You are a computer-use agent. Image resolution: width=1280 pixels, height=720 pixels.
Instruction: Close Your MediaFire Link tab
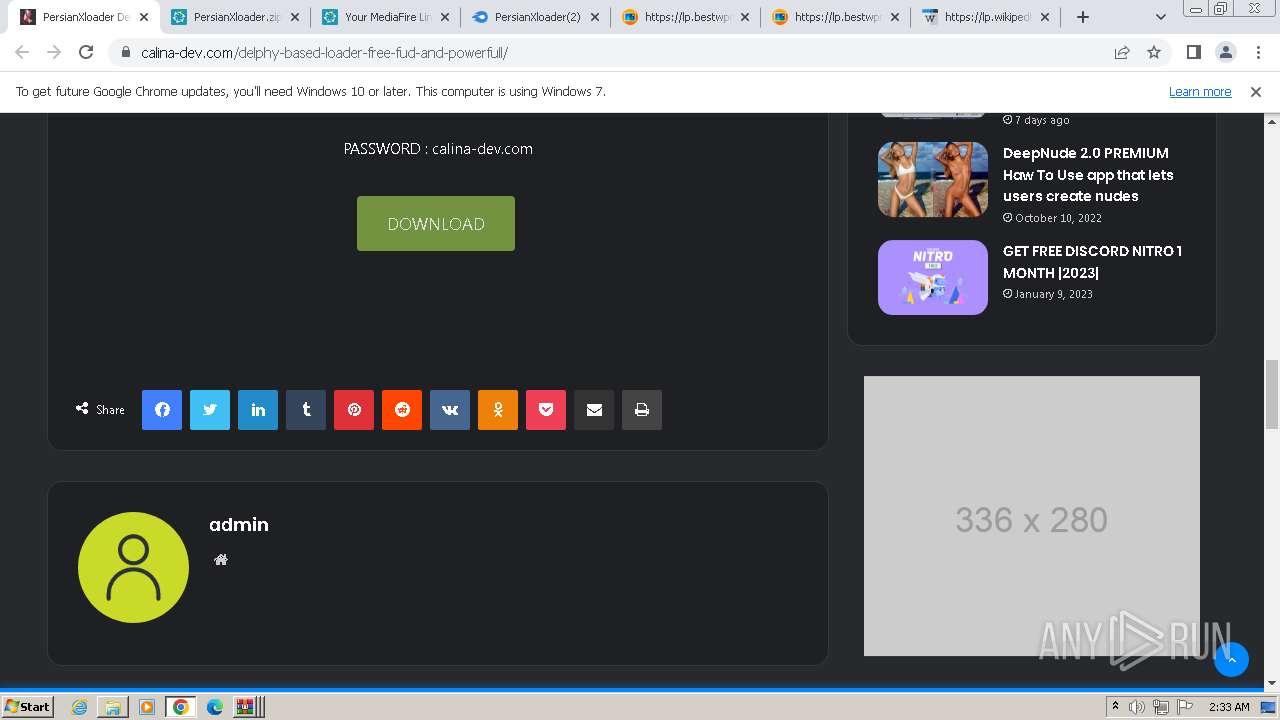[444, 17]
